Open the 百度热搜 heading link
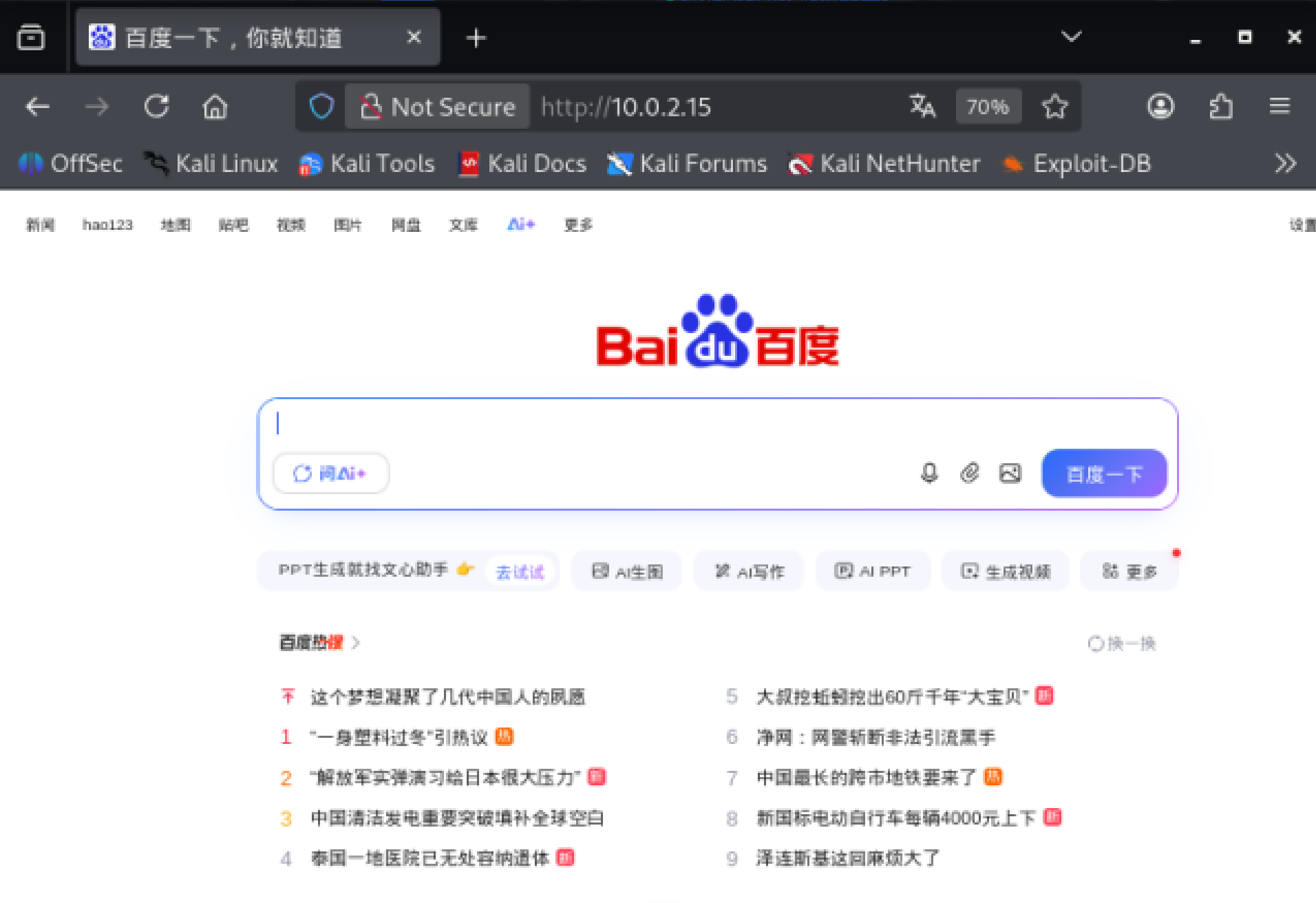 (319, 643)
